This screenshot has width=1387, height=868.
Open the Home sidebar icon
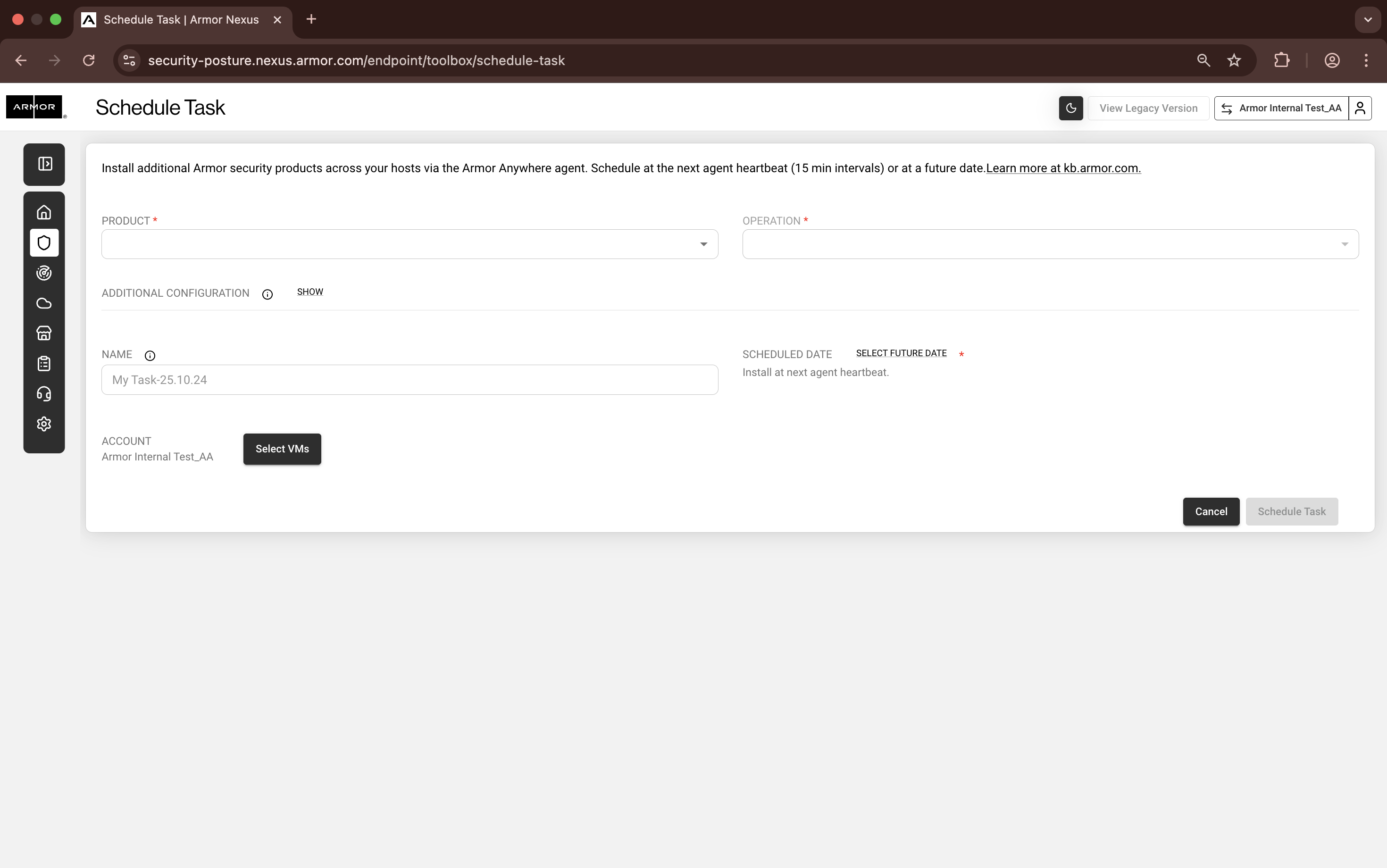(x=44, y=212)
